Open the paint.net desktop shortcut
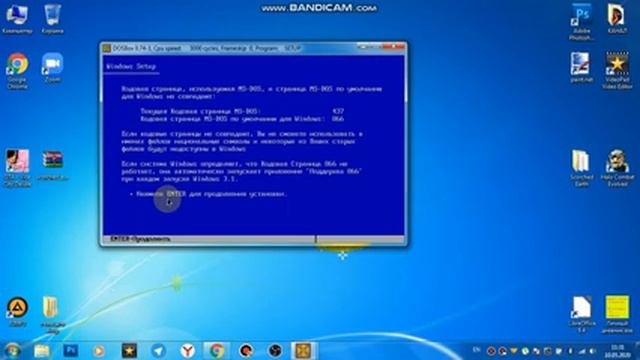 [x=582, y=67]
